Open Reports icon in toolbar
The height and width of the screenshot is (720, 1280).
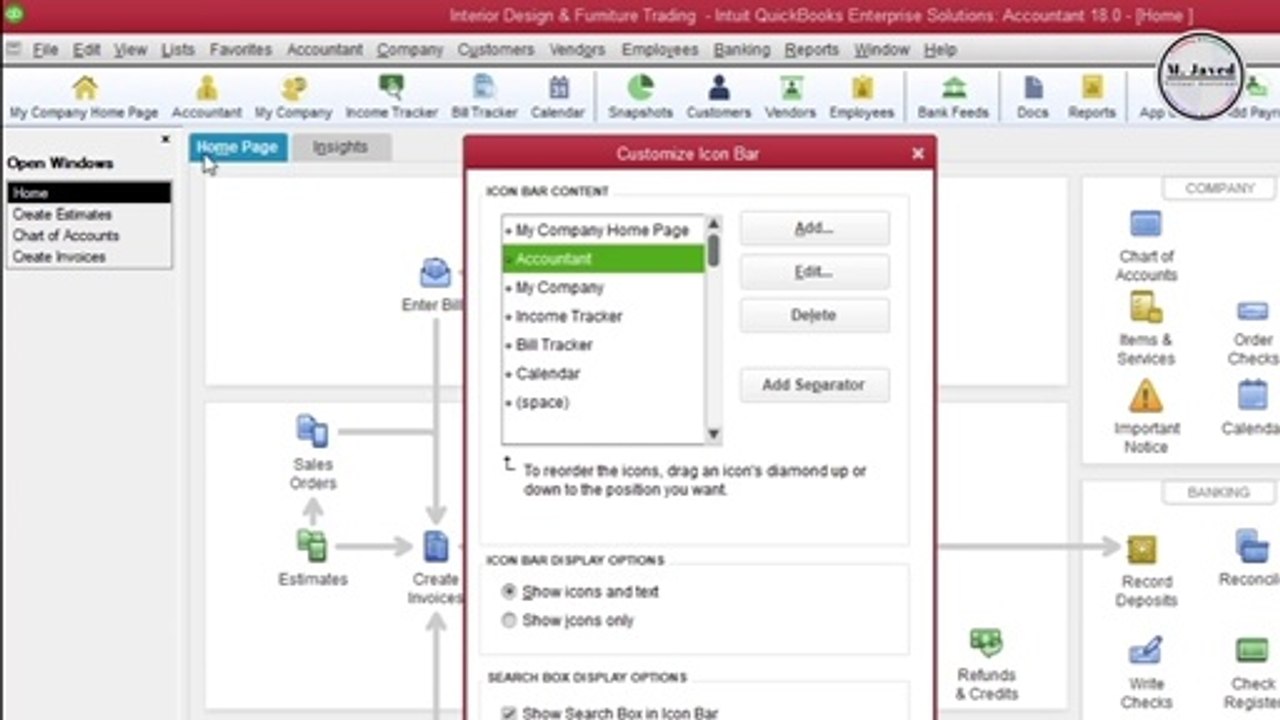coord(1092,97)
